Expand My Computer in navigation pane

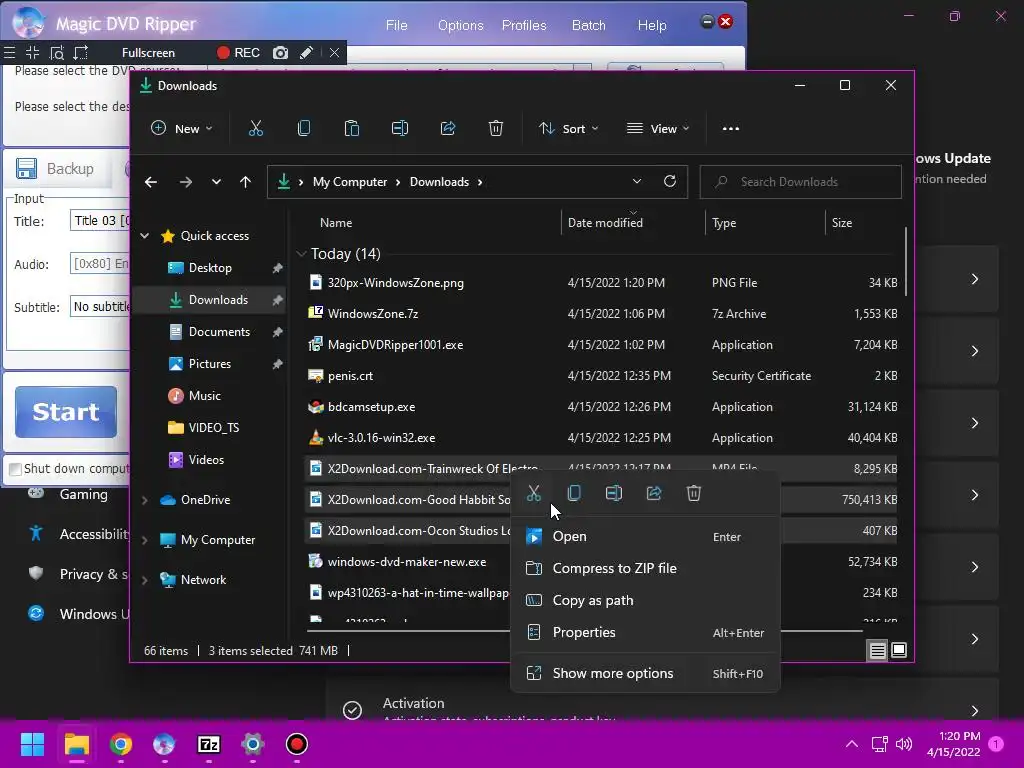tap(145, 540)
